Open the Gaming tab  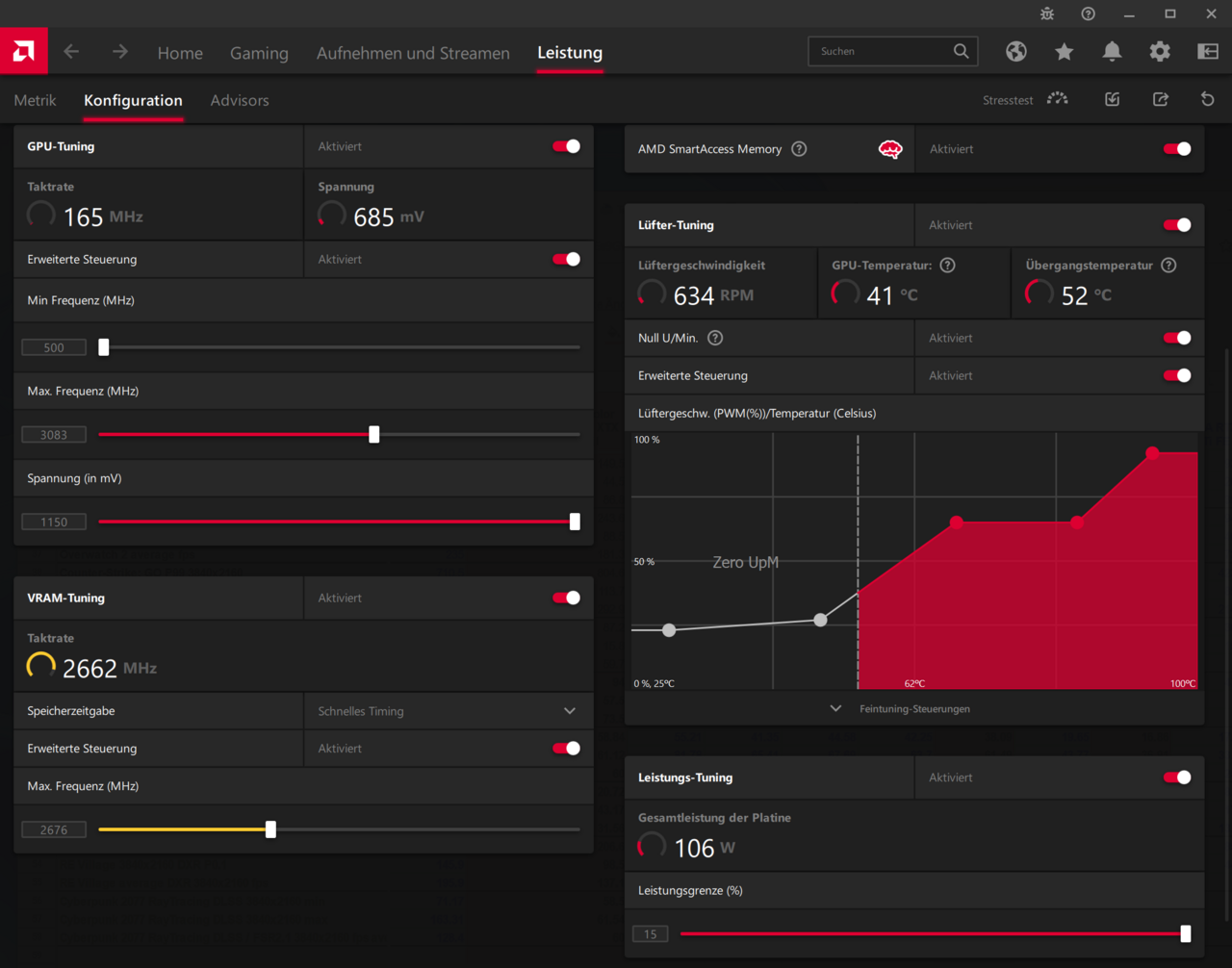[x=259, y=54]
